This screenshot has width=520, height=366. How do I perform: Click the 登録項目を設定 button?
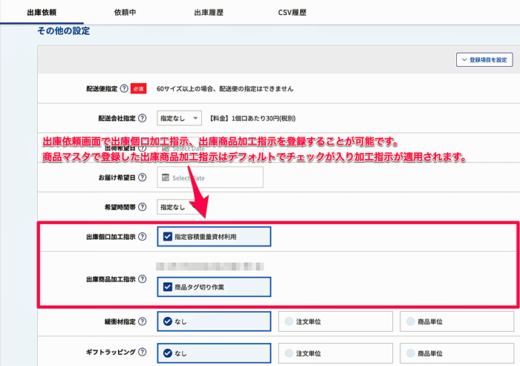484,60
